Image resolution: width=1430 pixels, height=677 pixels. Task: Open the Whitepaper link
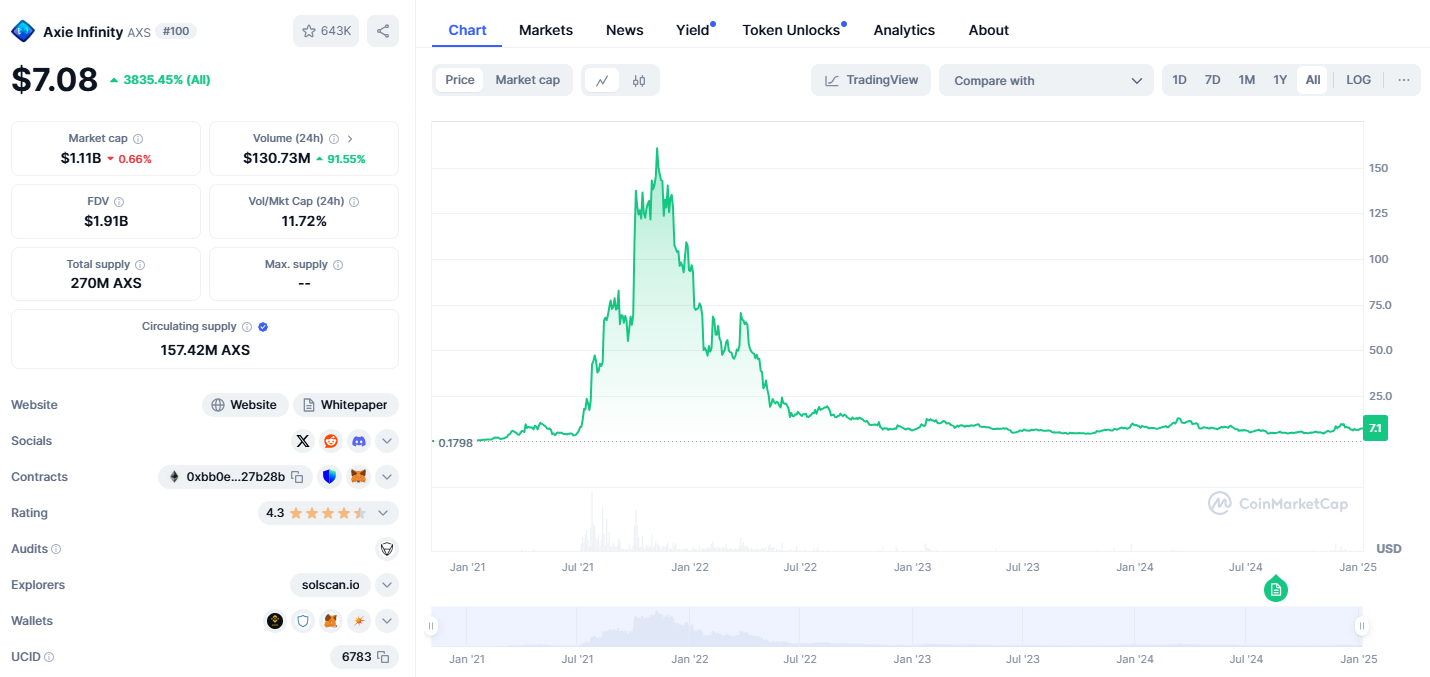click(346, 405)
